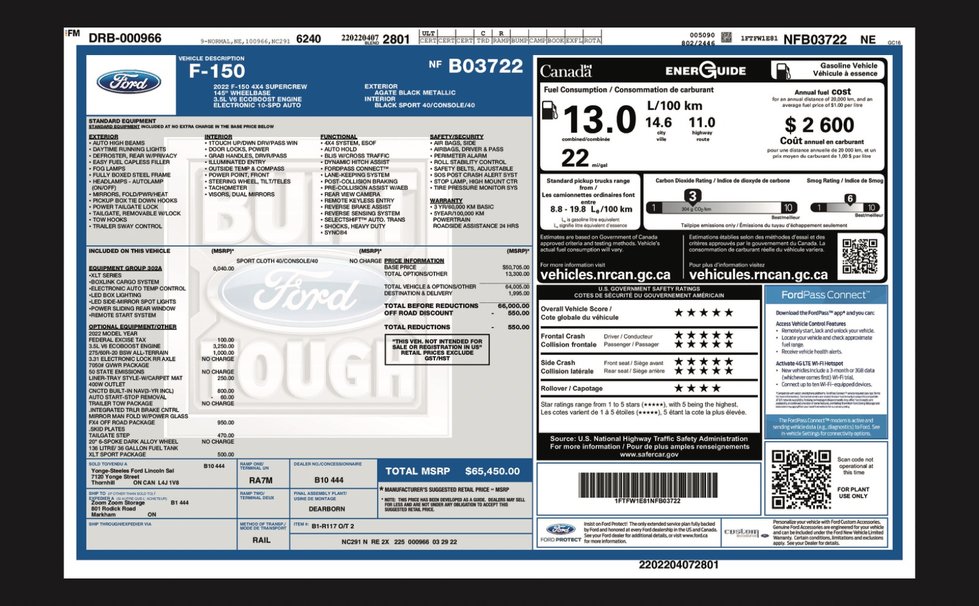Click the QR code beside vehicules.rncan.gc.ca
The image size is (979, 606).
[860, 257]
